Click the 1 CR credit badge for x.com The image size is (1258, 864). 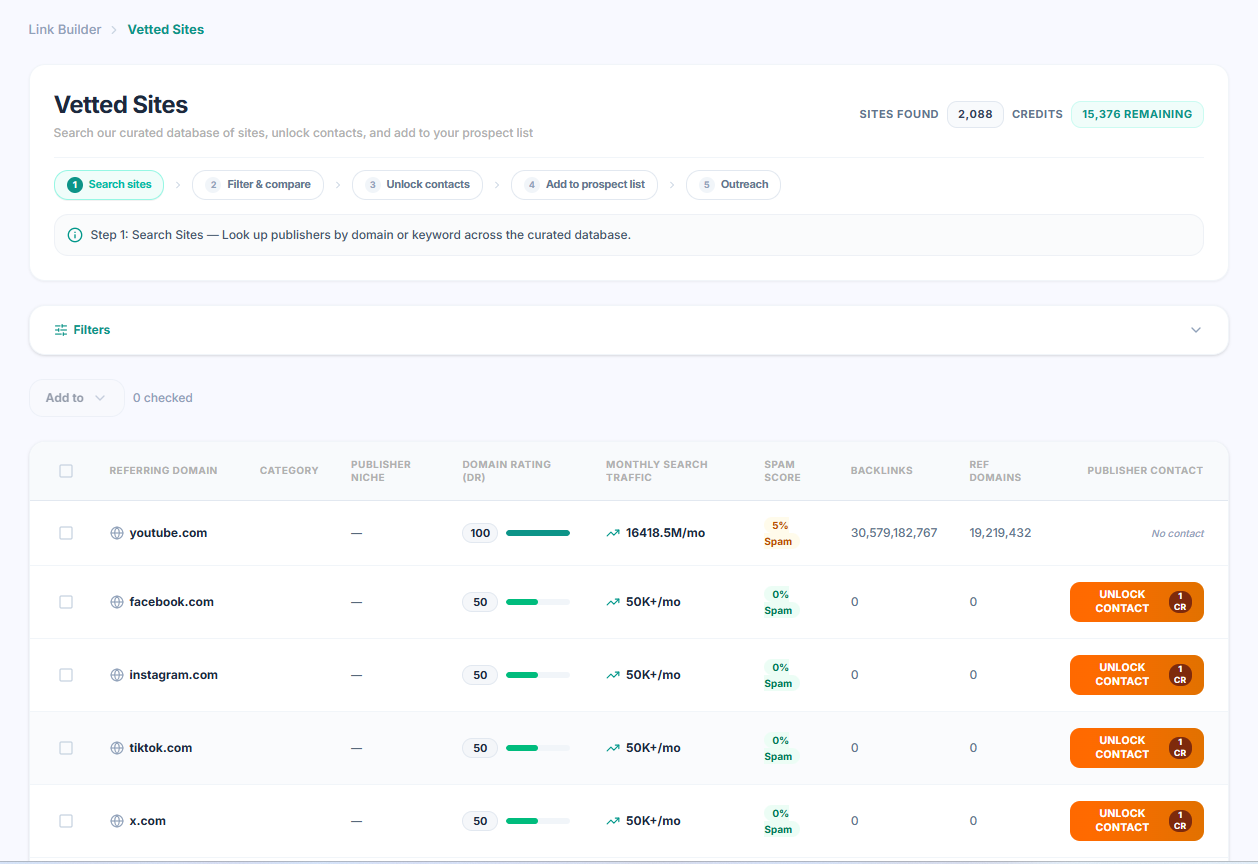point(1180,821)
